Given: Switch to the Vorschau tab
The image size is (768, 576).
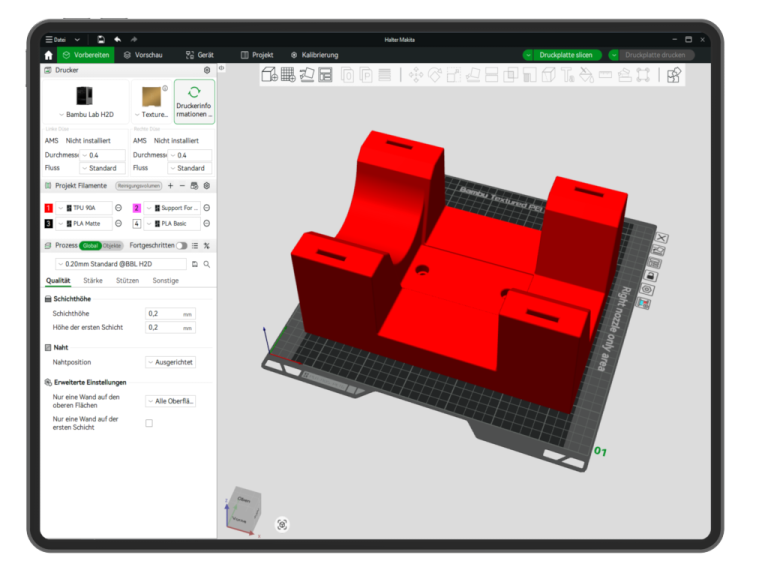Looking at the screenshot, I should coord(142,55).
